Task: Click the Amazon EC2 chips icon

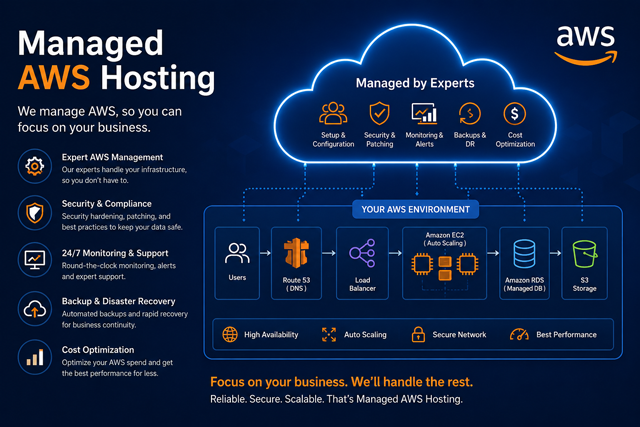Action: tap(444, 265)
